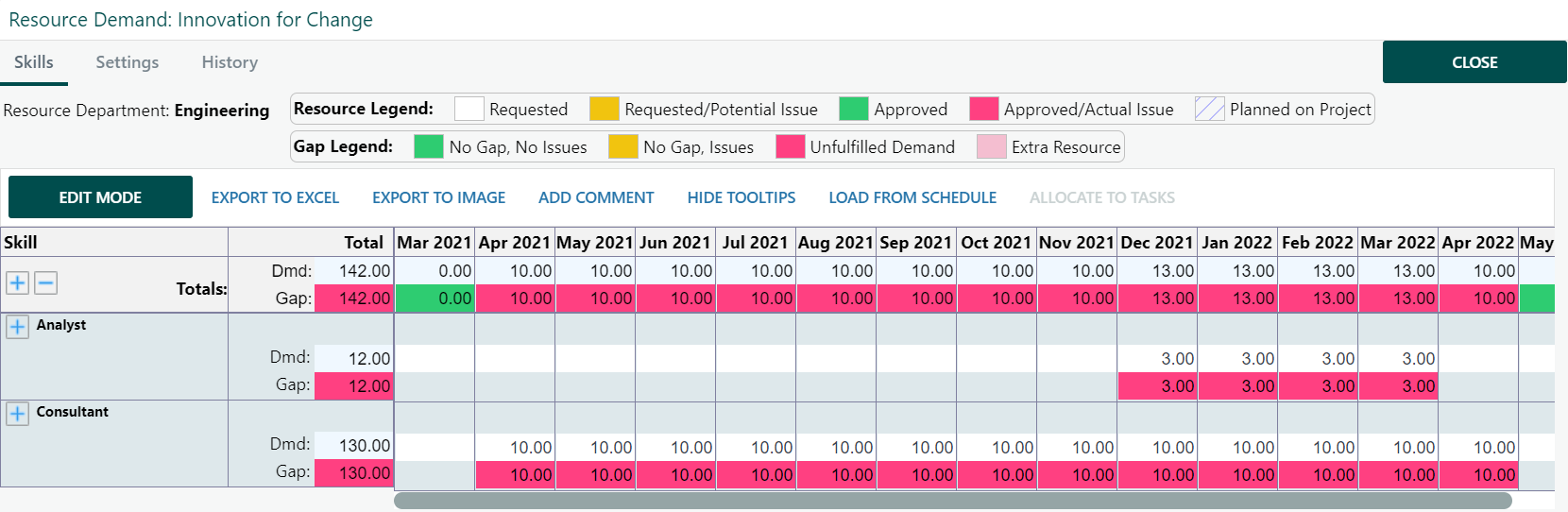Image resolution: width=1568 pixels, height=512 pixels.
Task: Click Analyst Dec 2021 demand 3.00
Action: 1157,359
